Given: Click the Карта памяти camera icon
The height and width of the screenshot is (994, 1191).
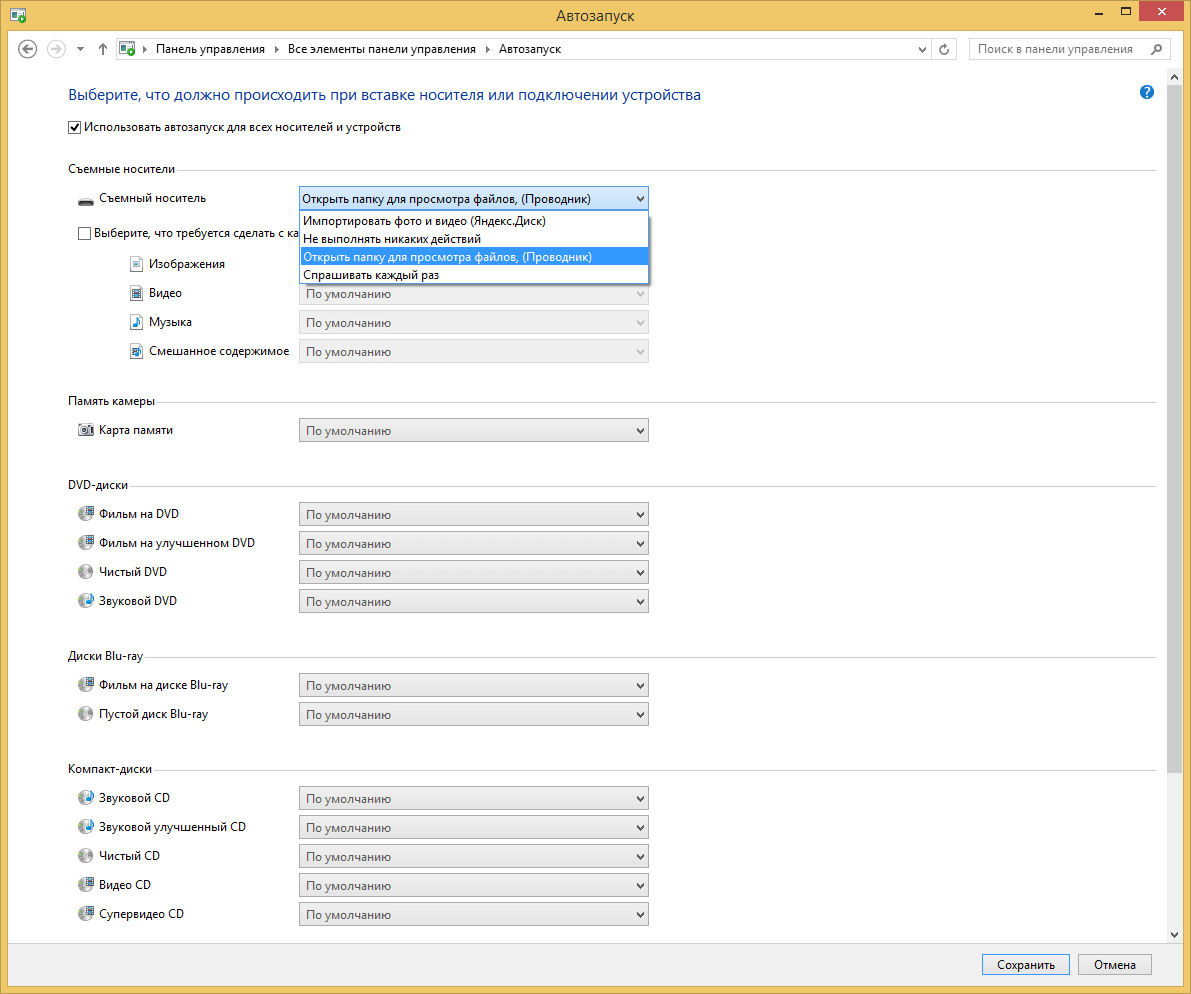Looking at the screenshot, I should click(x=85, y=430).
